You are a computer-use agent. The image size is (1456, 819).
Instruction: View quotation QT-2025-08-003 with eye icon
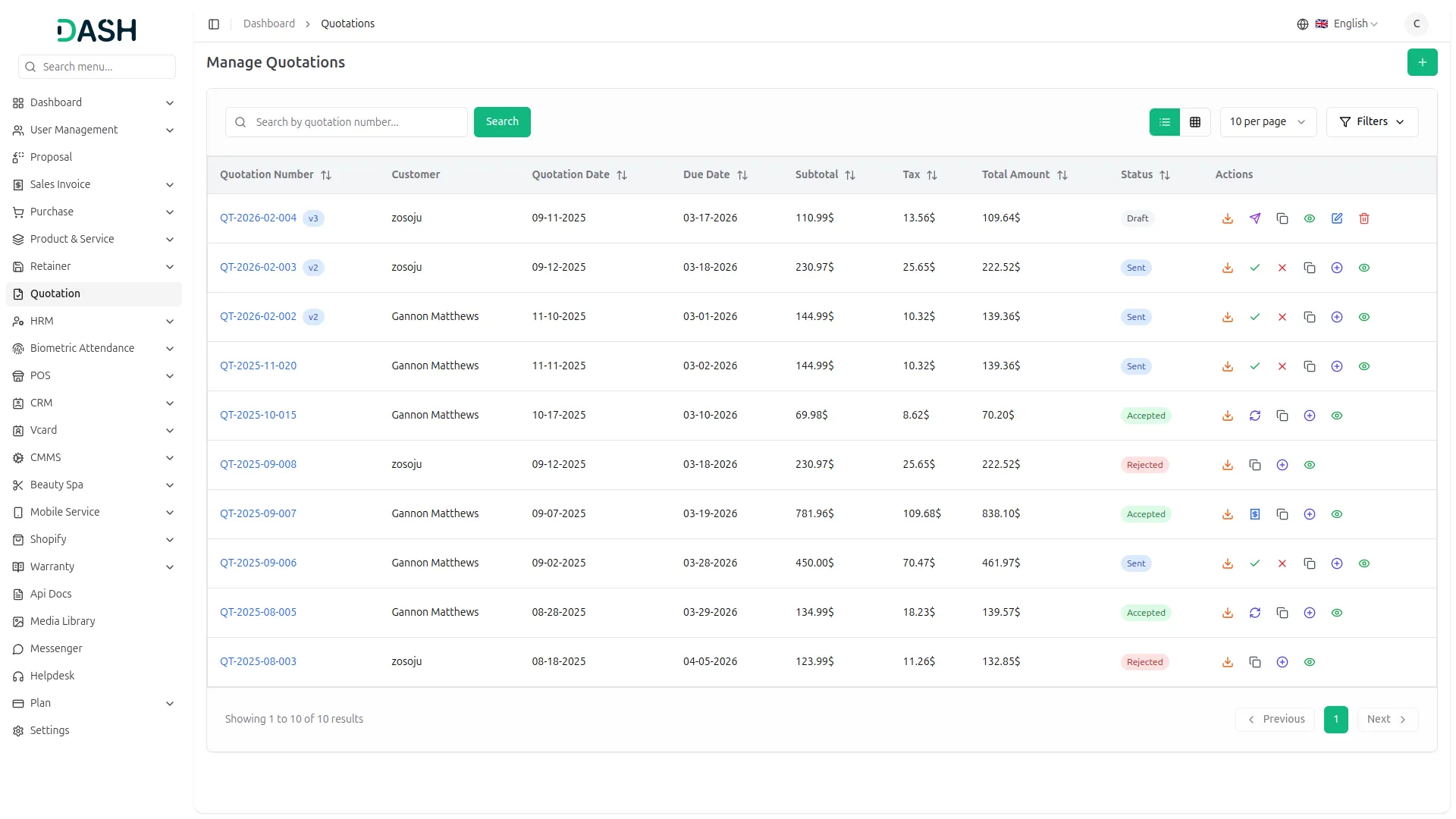(1309, 662)
